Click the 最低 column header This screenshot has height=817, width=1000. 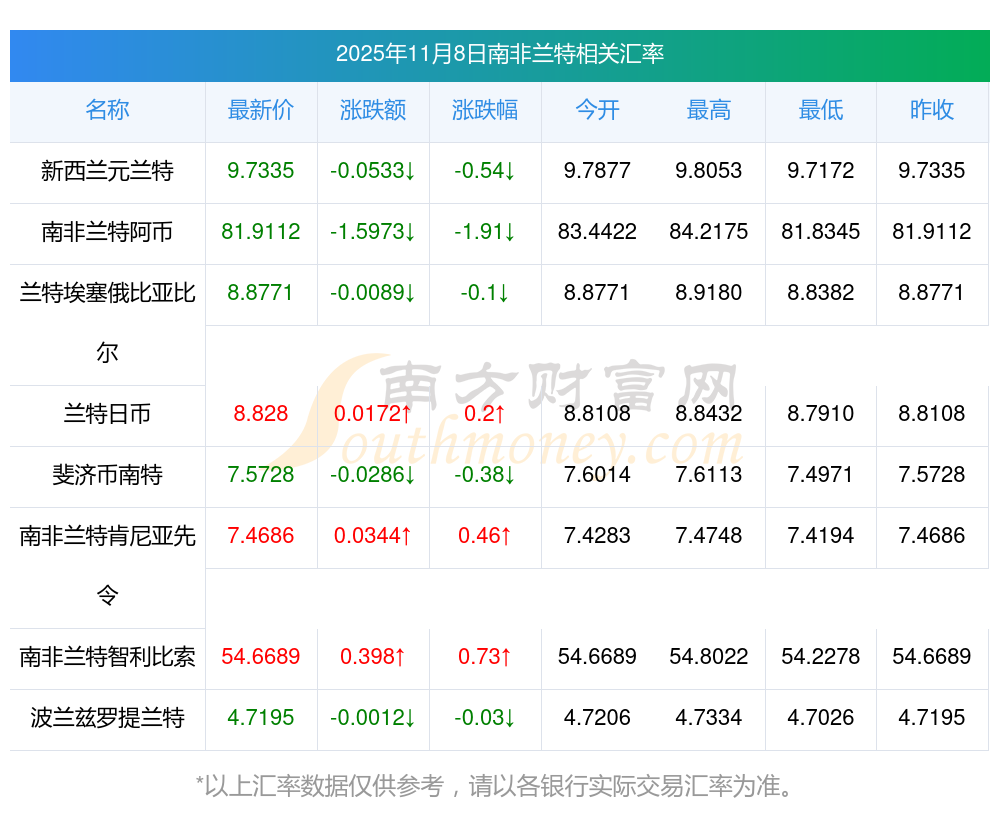pos(821,111)
